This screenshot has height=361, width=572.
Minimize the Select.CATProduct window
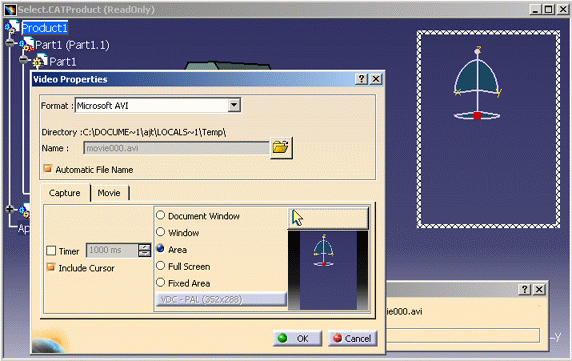point(536,9)
